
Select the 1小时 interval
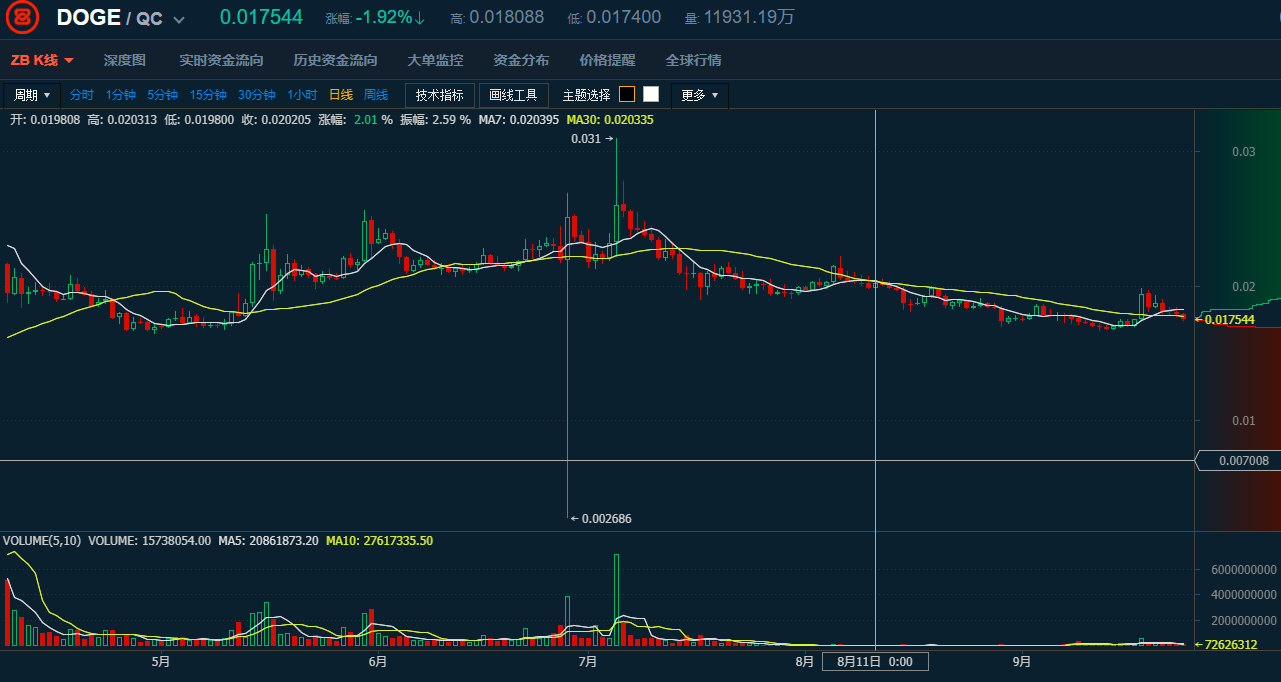(x=302, y=95)
